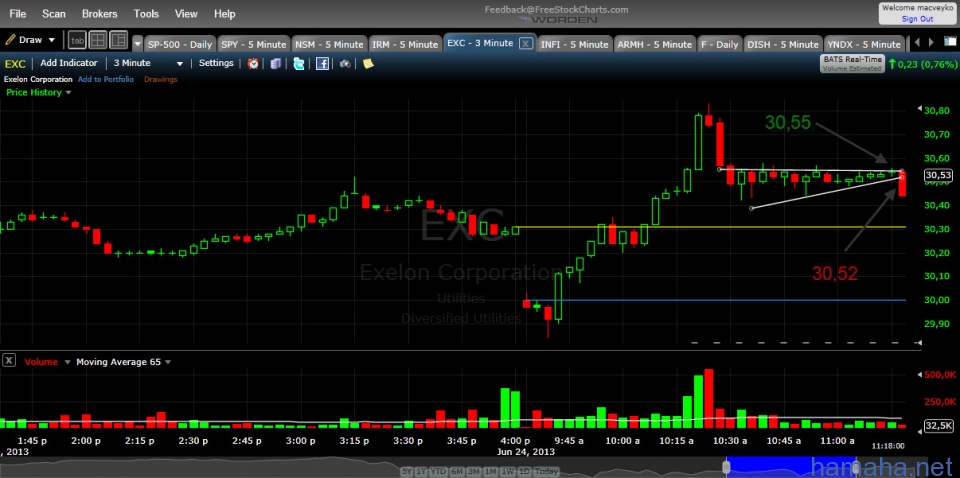Screen dimensions: 960x478
Task: Switch to the INFI - 5 Minute tab
Action: tap(574, 44)
